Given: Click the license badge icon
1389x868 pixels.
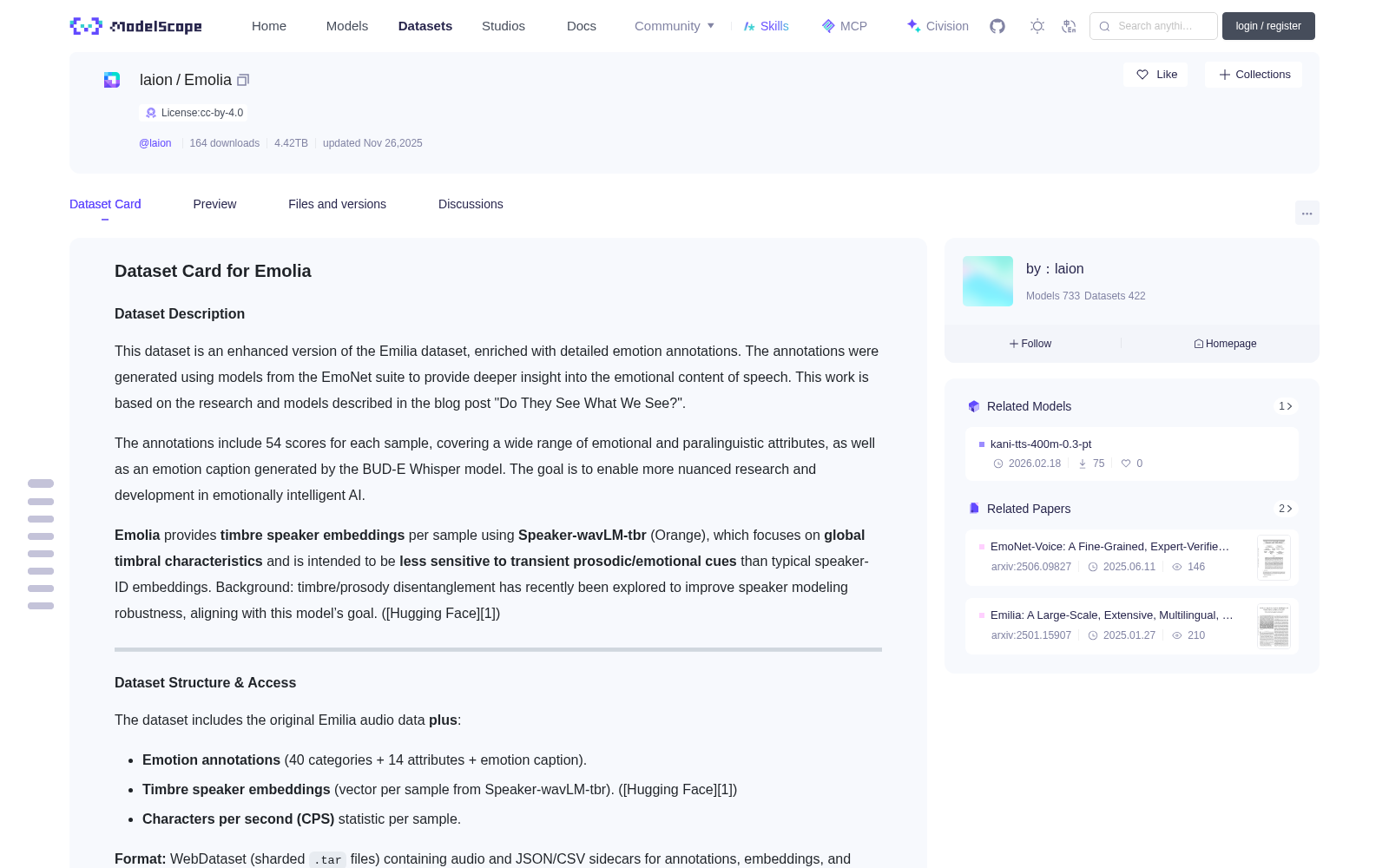Looking at the screenshot, I should click(x=151, y=113).
